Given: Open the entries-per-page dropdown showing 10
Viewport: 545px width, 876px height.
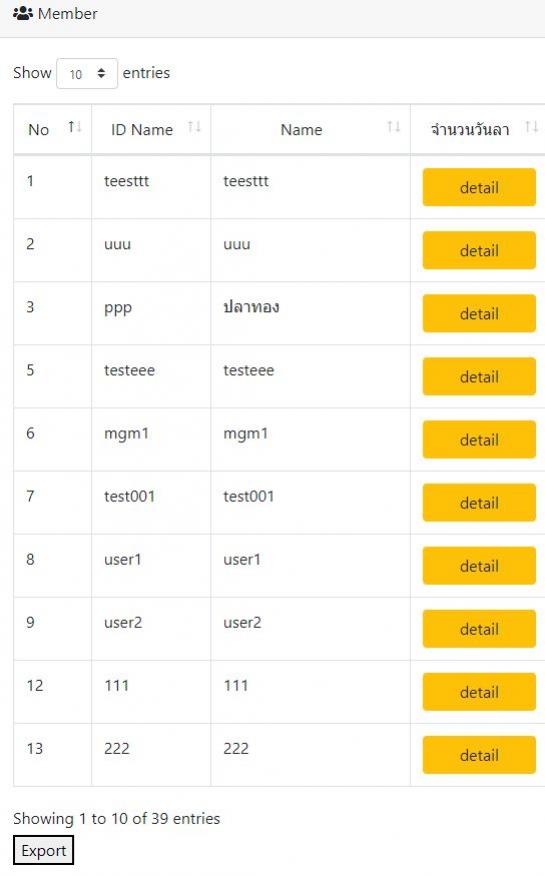Looking at the screenshot, I should tap(87, 73).
